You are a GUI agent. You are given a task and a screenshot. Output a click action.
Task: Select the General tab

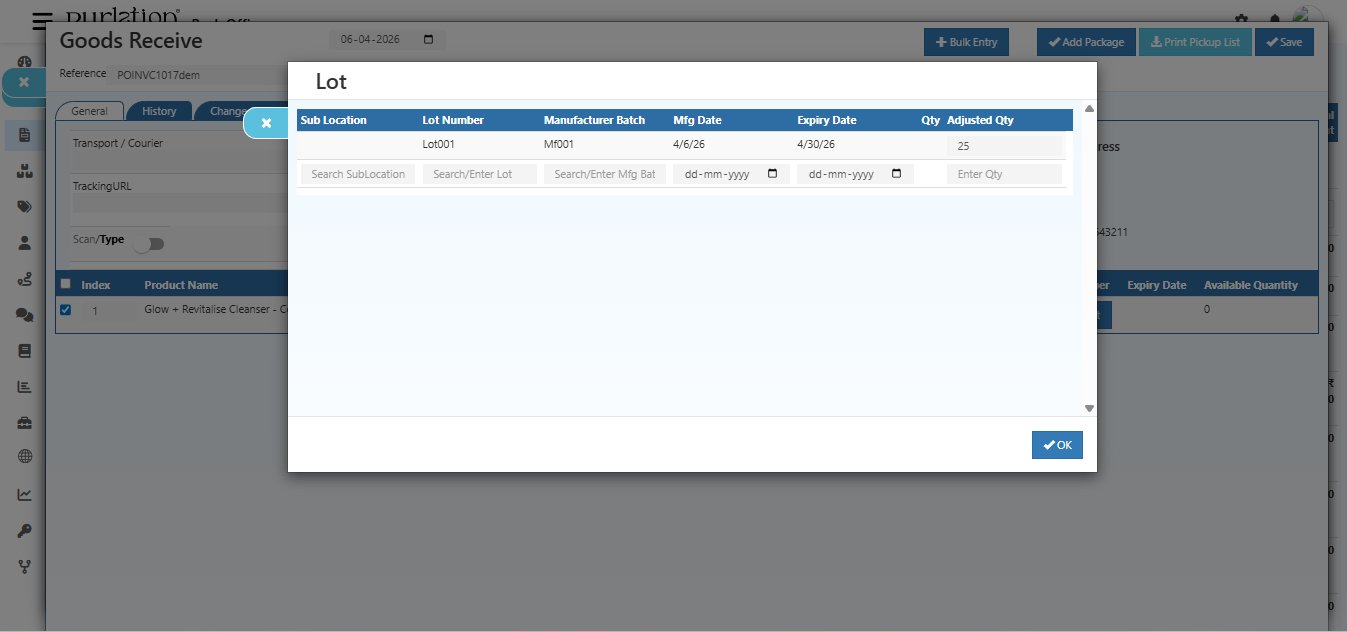point(90,111)
